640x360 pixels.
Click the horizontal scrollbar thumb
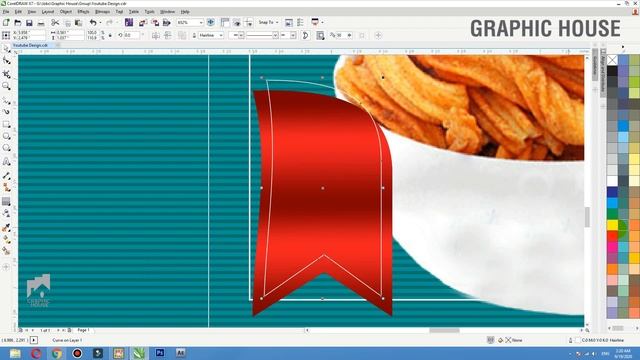(444, 330)
